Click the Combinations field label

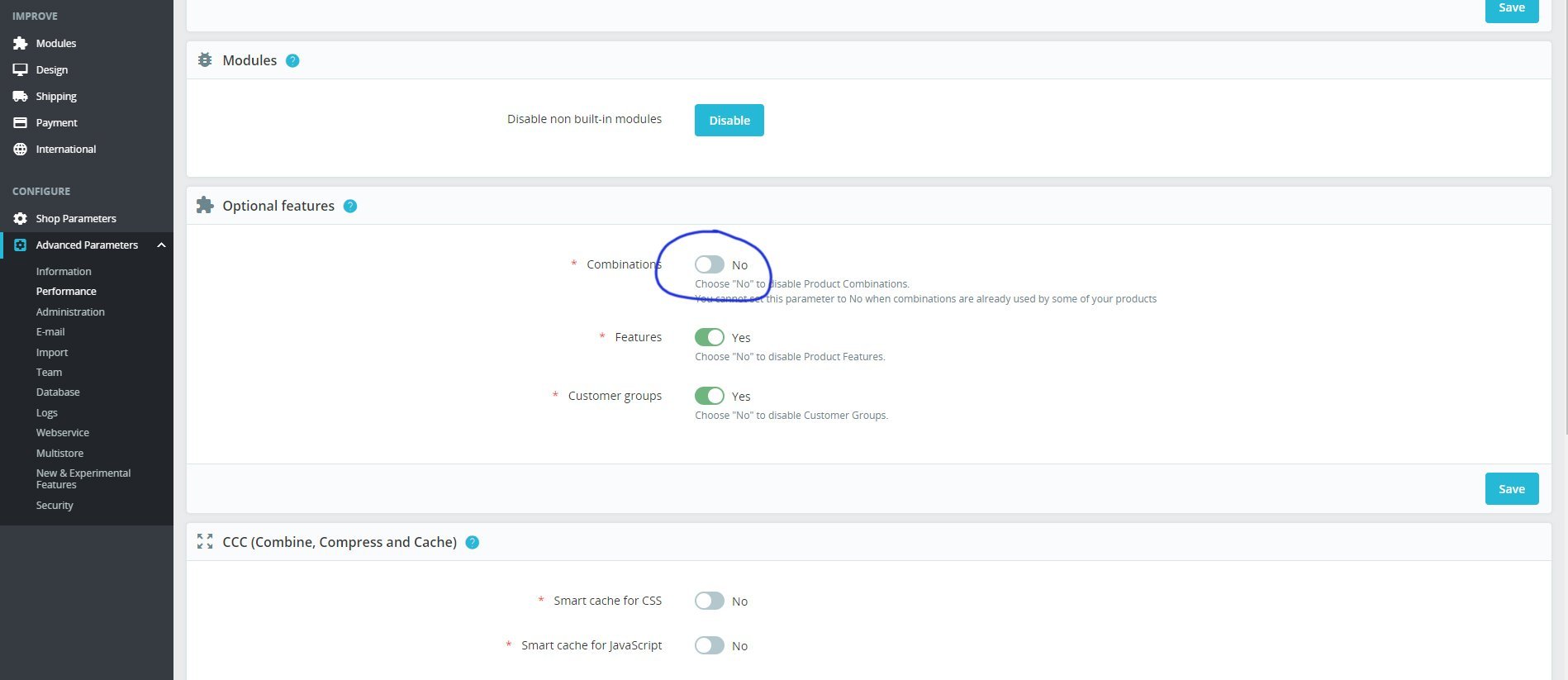(624, 264)
